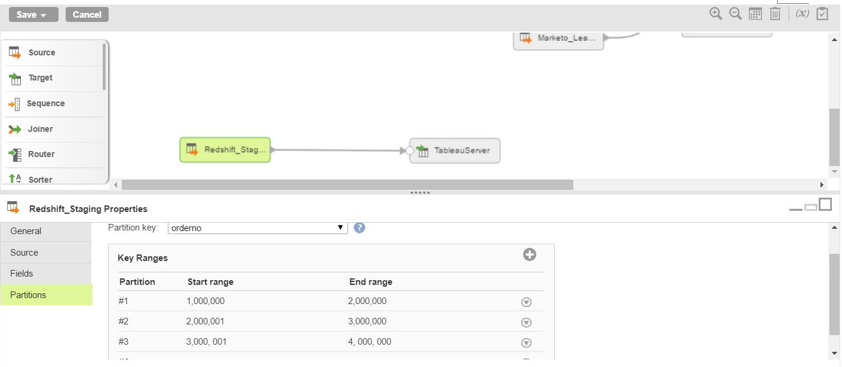Open the options arrow for partition #3
The width and height of the screenshot is (842, 367).
(x=526, y=343)
